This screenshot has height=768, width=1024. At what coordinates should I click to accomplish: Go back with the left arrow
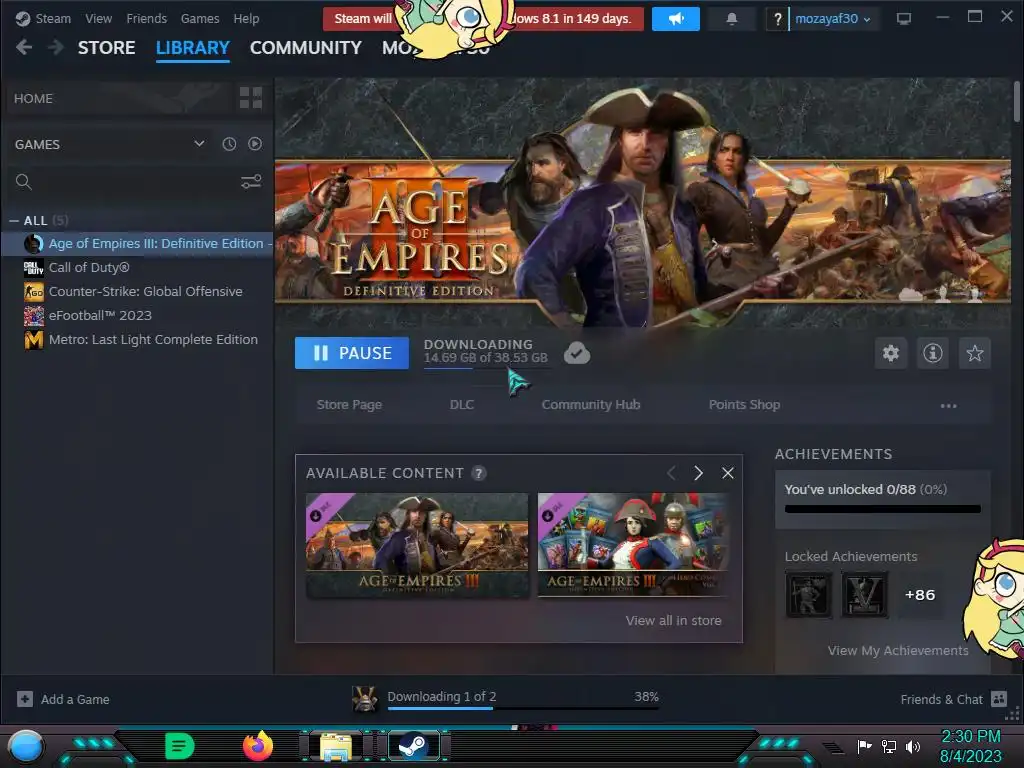coord(24,47)
